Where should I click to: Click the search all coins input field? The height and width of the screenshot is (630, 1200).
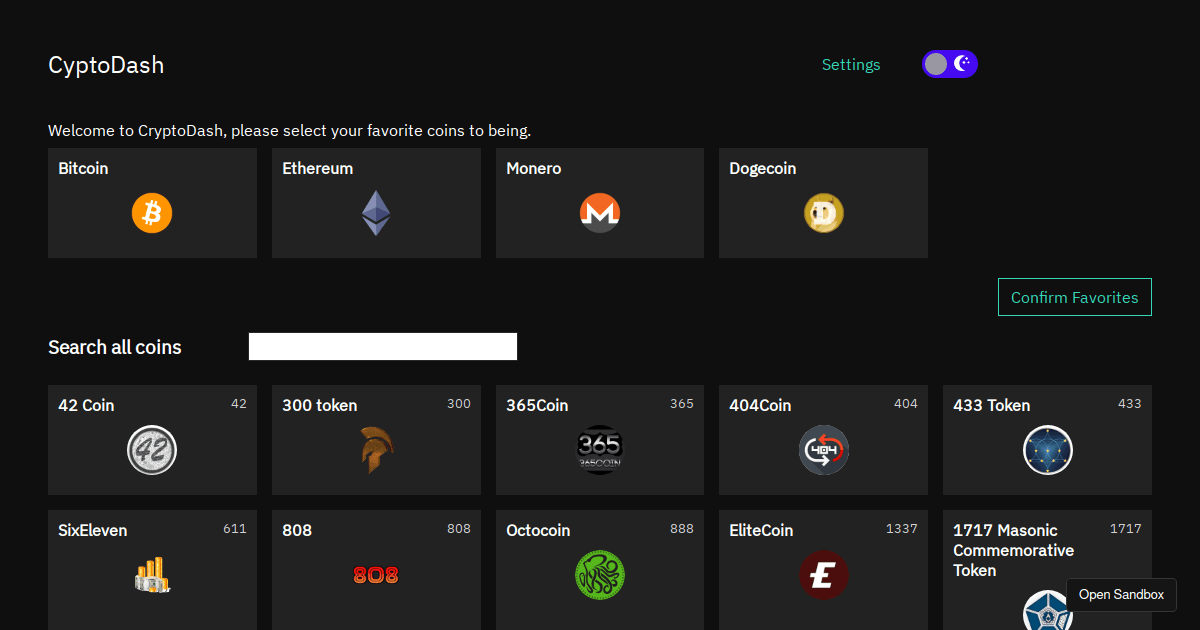click(383, 346)
